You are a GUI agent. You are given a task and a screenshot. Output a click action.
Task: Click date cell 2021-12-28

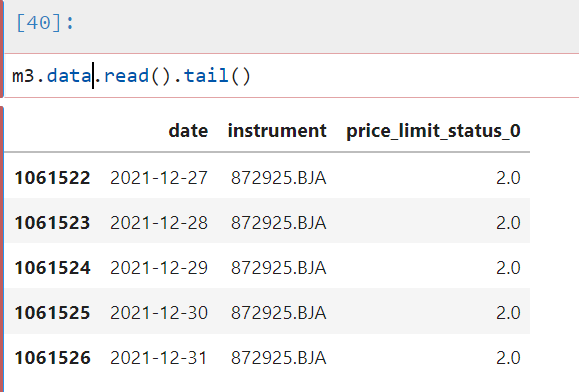tap(159, 223)
